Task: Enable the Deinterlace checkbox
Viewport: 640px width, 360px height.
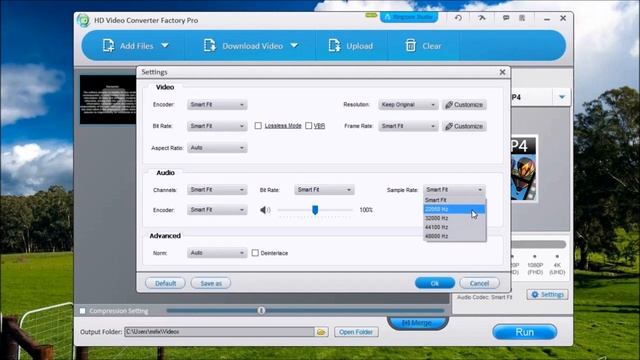Action: point(255,253)
